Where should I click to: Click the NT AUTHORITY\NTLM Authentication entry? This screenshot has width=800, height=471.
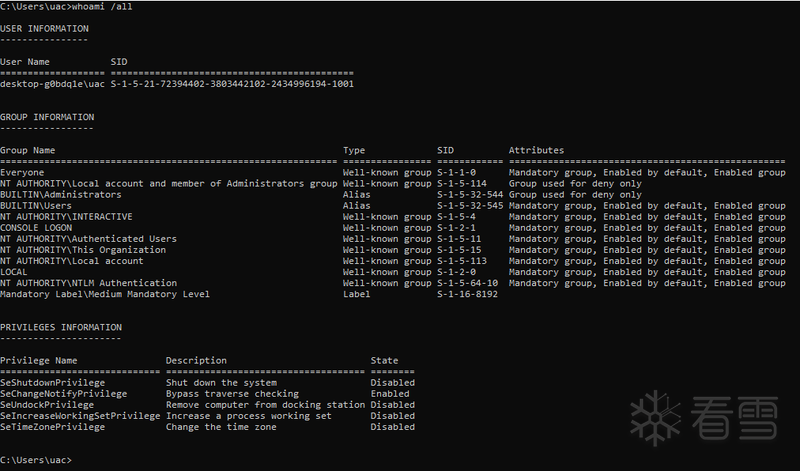tap(88, 283)
